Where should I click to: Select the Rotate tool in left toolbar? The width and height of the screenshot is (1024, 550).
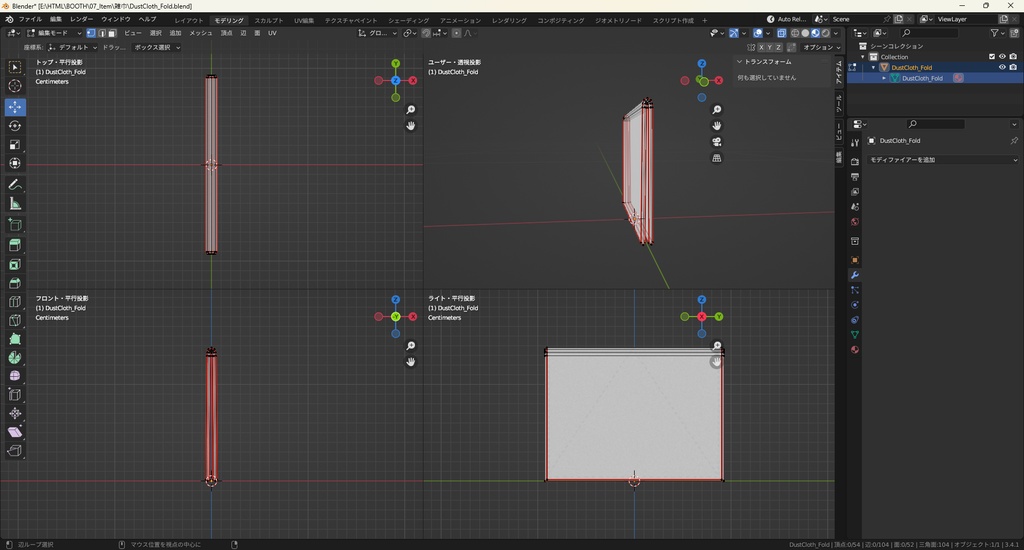15,126
